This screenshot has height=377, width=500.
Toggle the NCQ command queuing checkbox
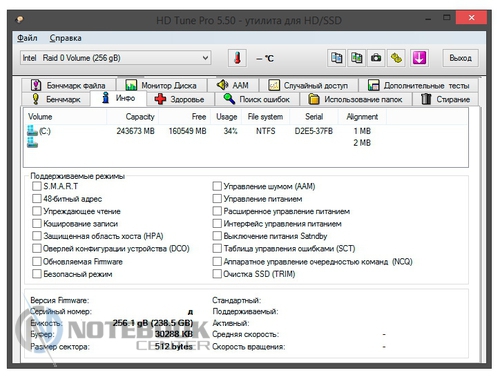[x=217, y=261]
